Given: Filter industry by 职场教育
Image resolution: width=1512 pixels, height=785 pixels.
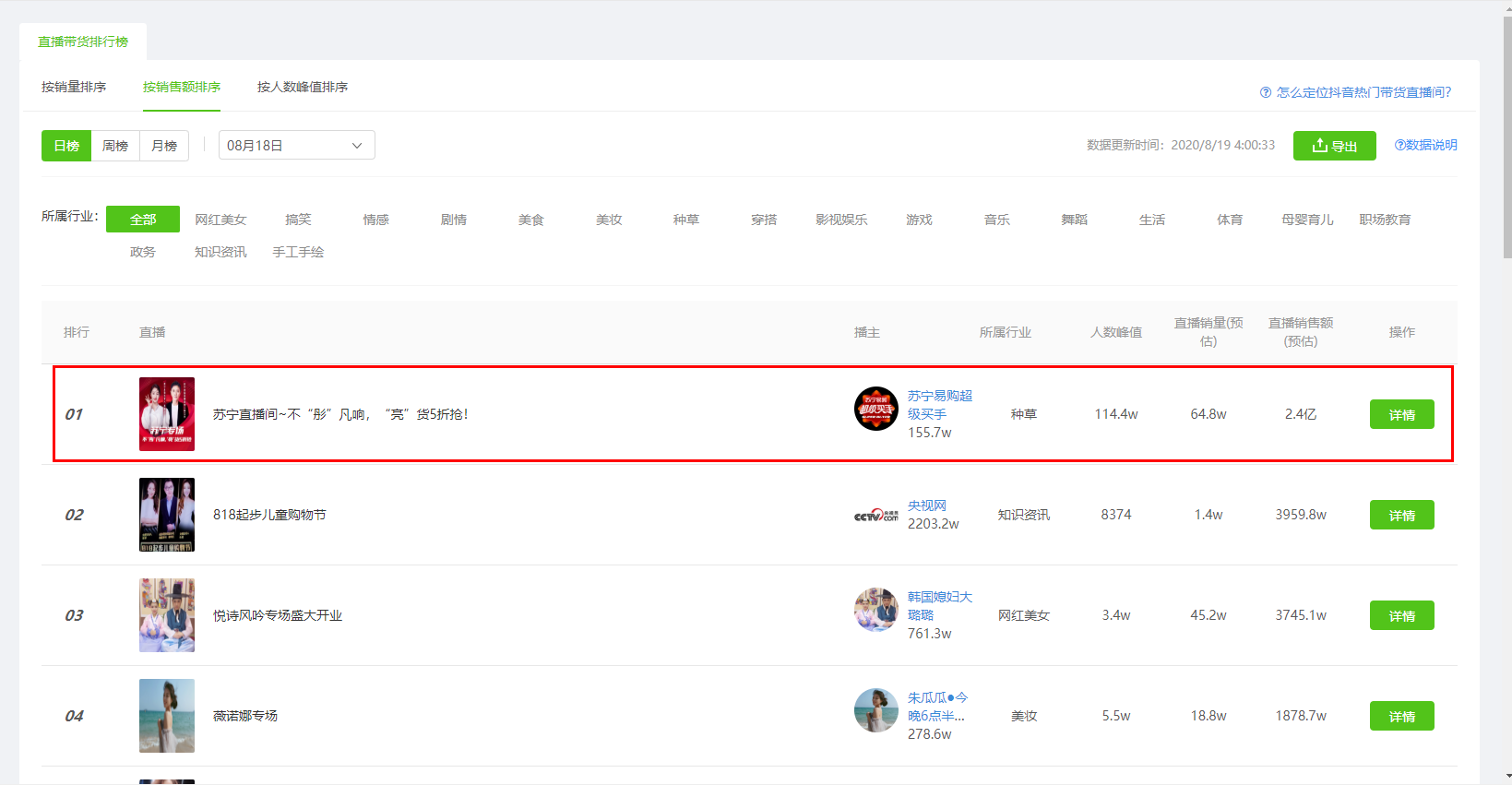Looking at the screenshot, I should click(1385, 220).
